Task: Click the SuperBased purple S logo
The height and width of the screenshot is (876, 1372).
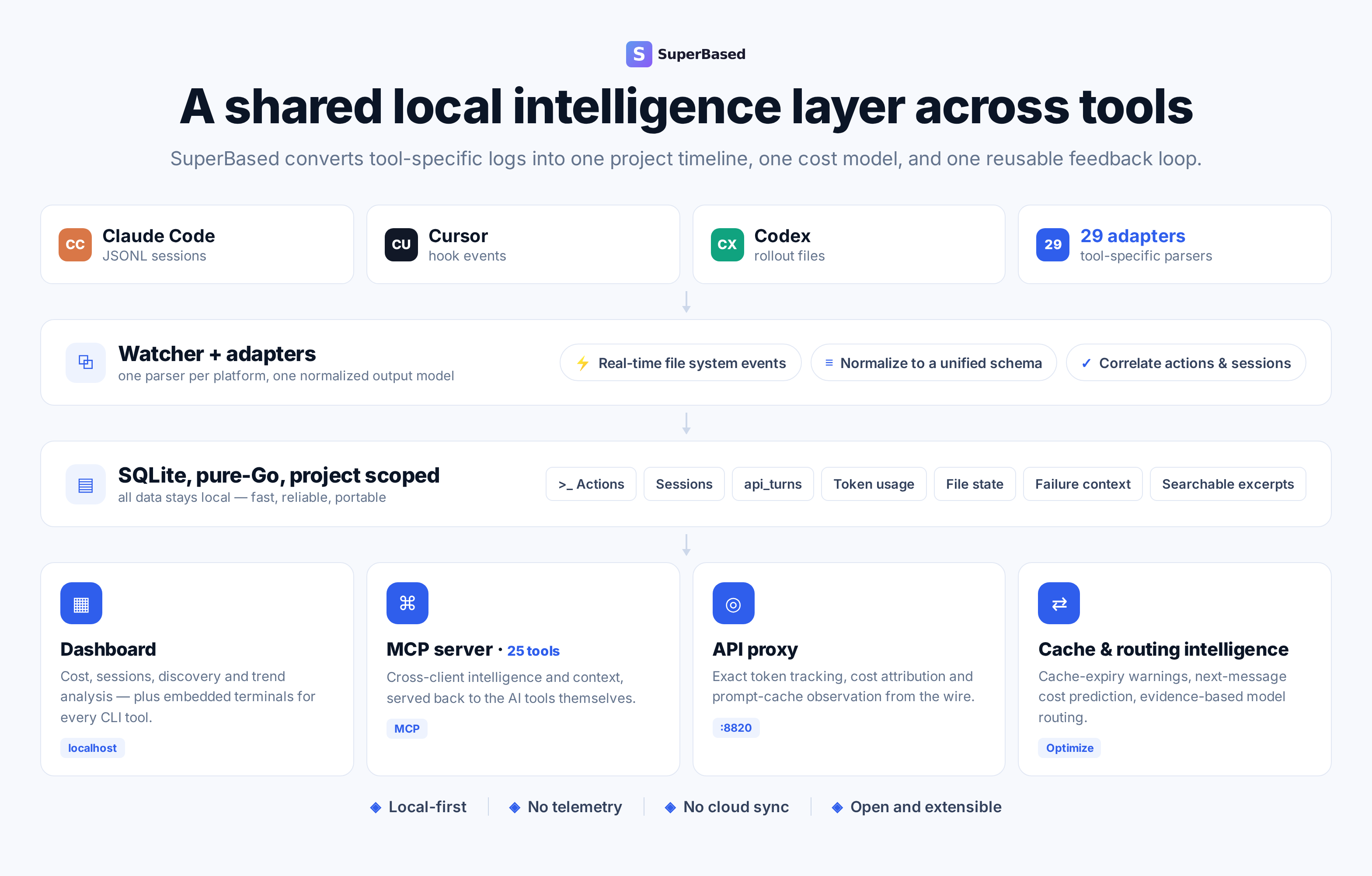Action: [639, 54]
